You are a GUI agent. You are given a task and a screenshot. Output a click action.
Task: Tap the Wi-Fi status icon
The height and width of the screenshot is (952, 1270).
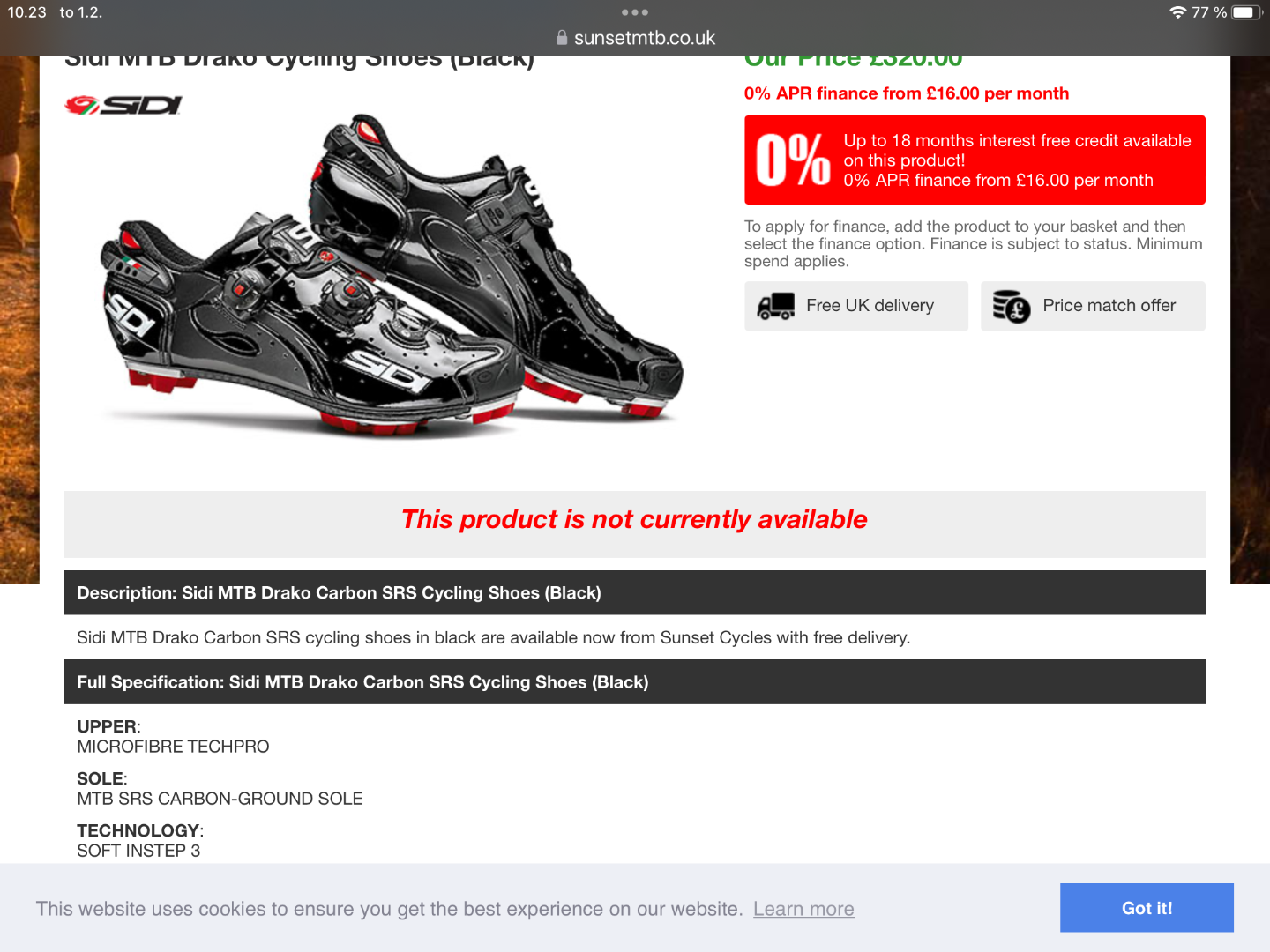point(1177,12)
